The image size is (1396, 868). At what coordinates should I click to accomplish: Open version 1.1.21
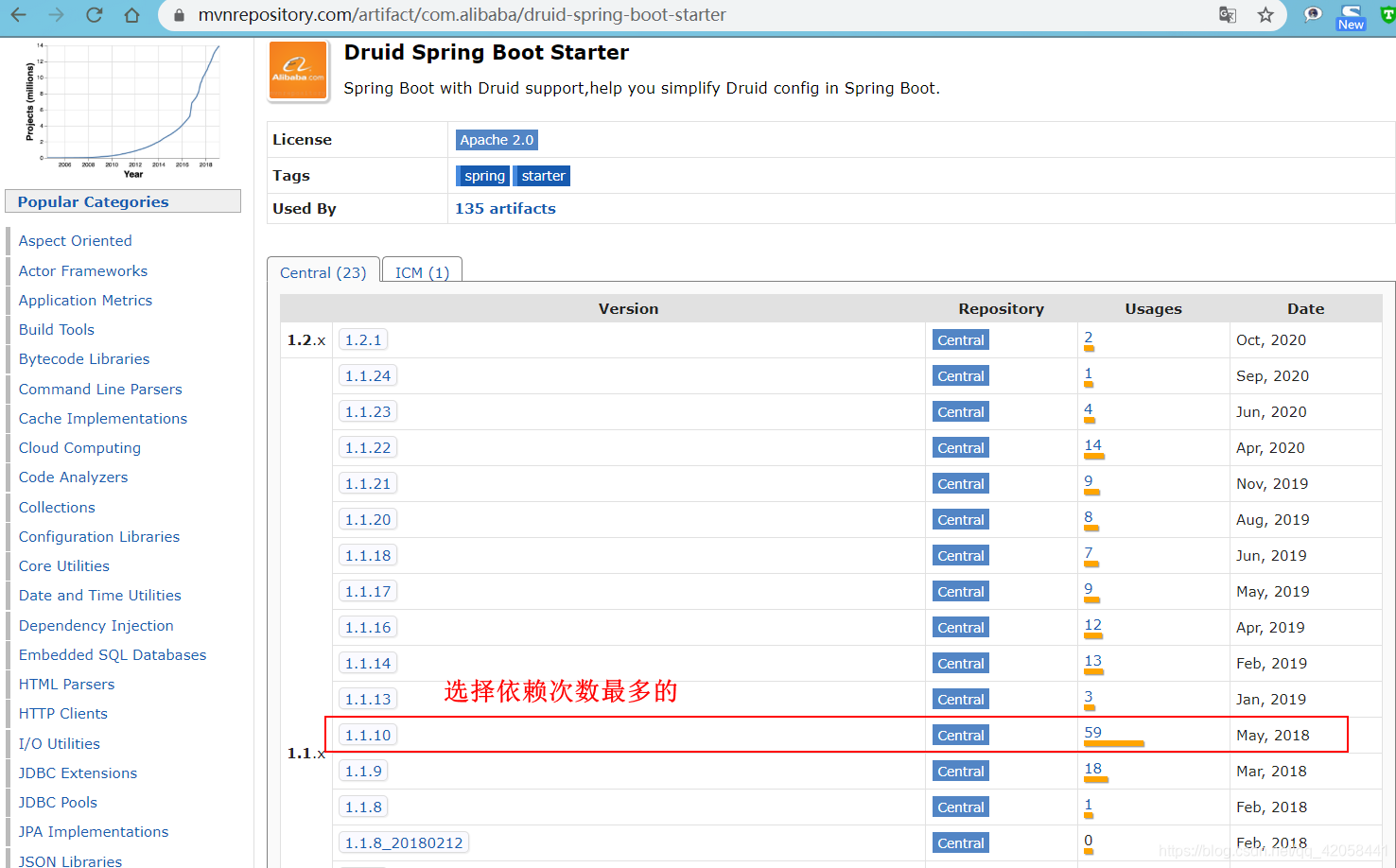(x=368, y=484)
